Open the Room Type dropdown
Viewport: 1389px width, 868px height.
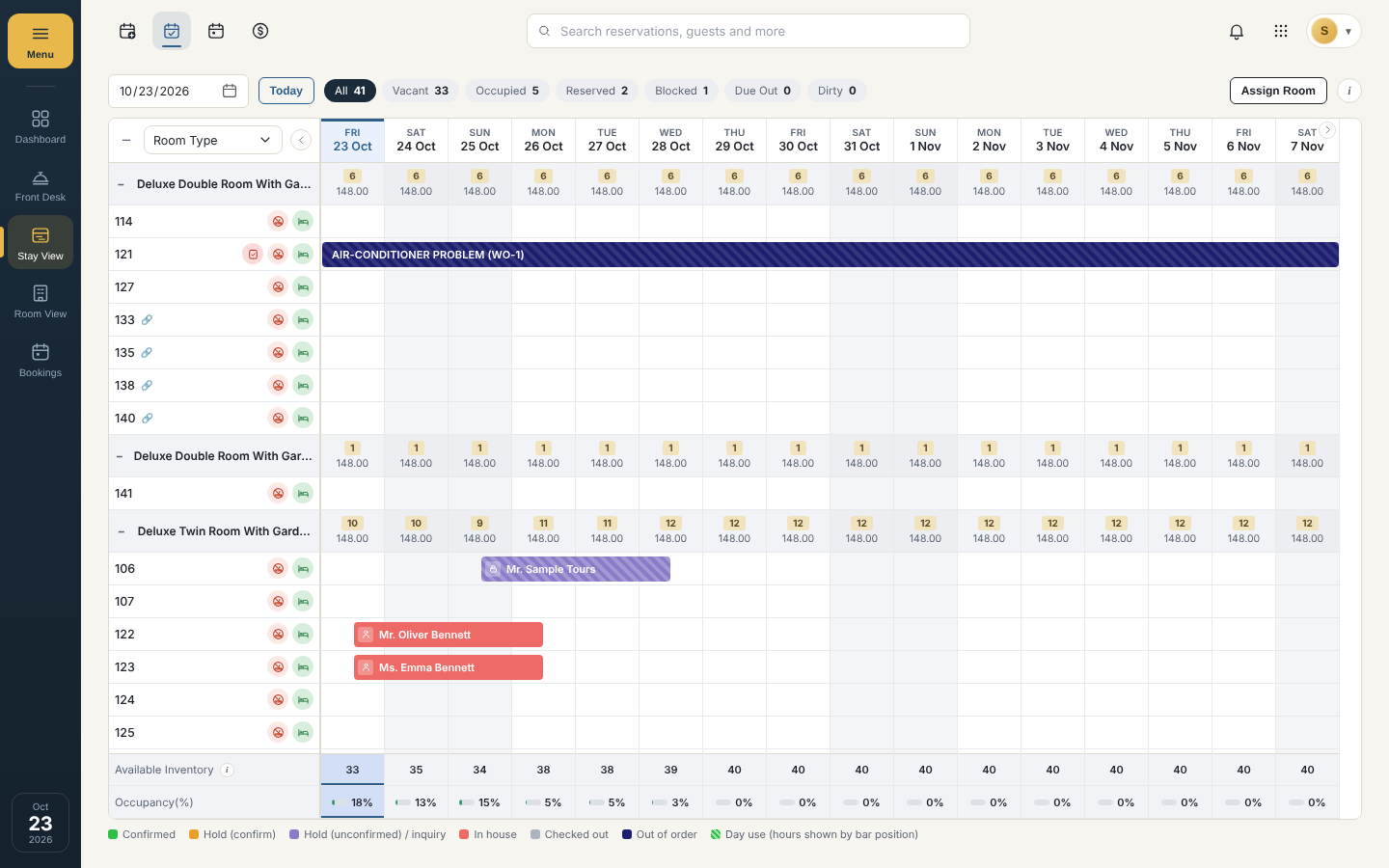point(213,140)
